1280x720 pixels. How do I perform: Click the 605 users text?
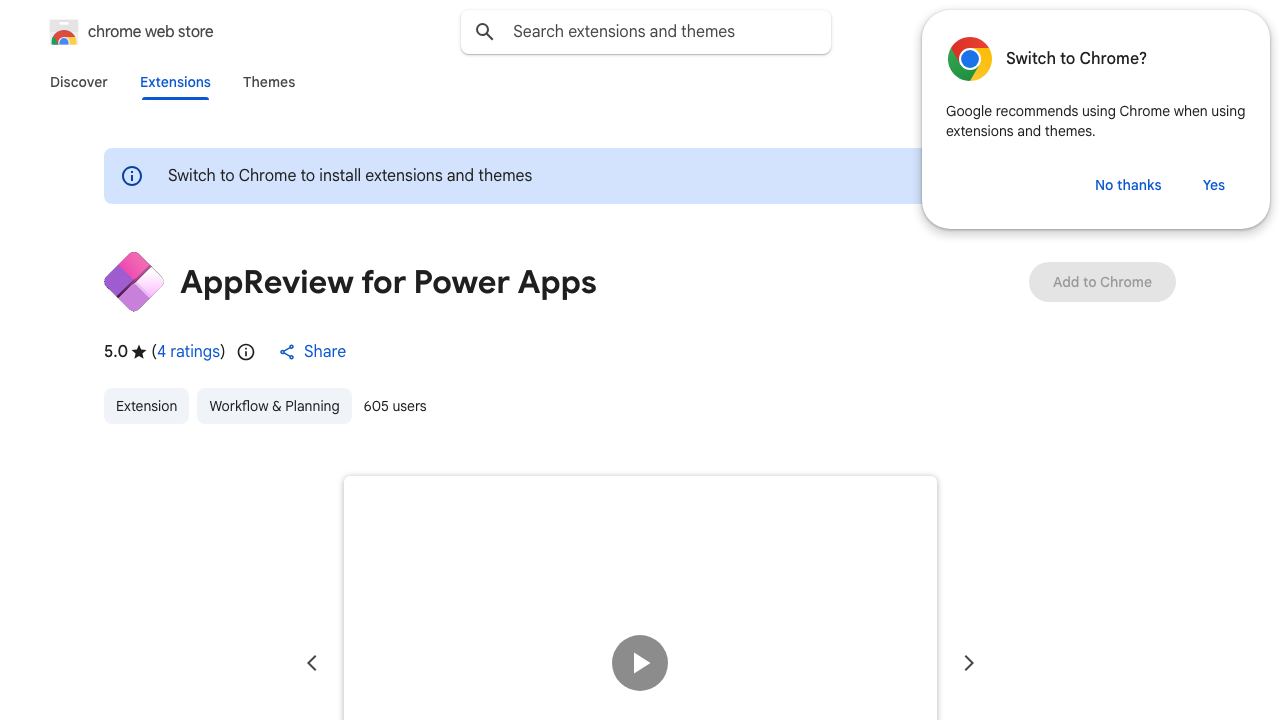click(x=395, y=406)
